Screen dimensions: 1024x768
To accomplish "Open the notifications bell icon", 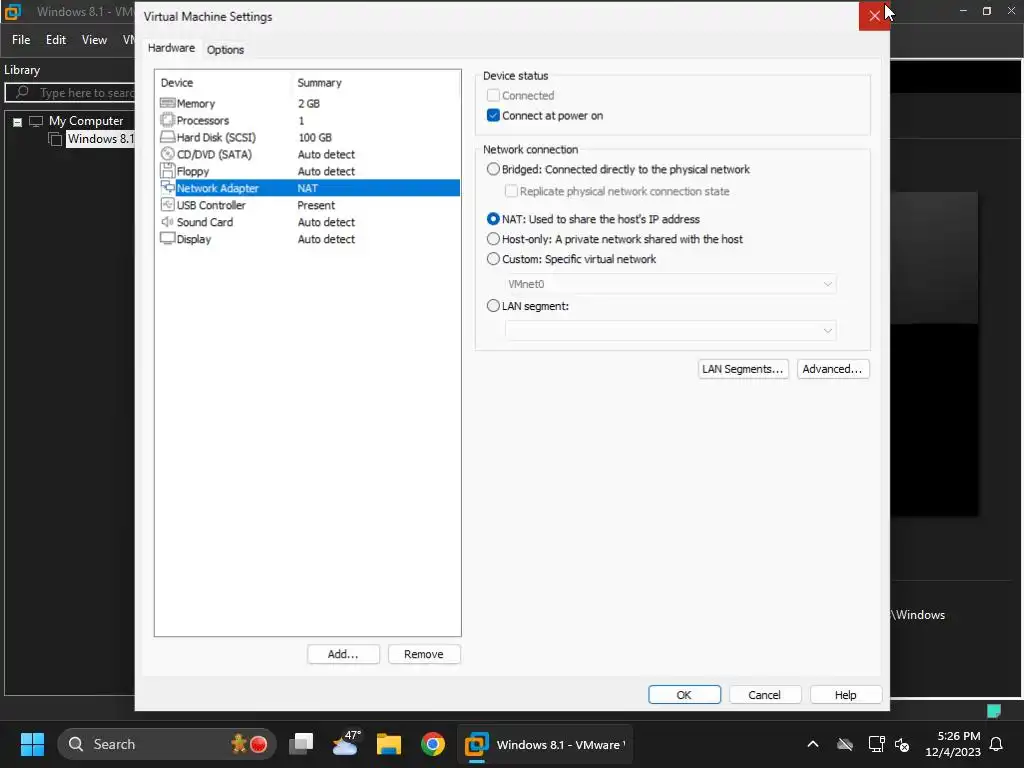I will click(x=997, y=744).
